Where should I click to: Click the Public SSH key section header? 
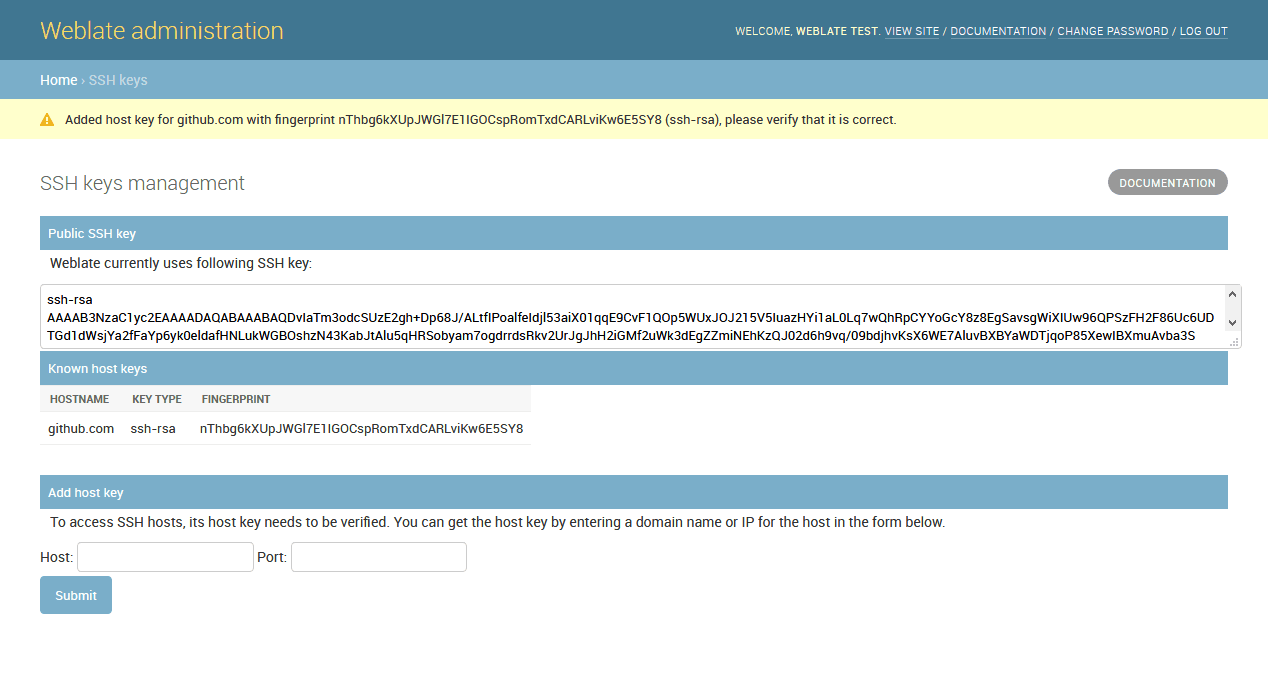point(634,233)
